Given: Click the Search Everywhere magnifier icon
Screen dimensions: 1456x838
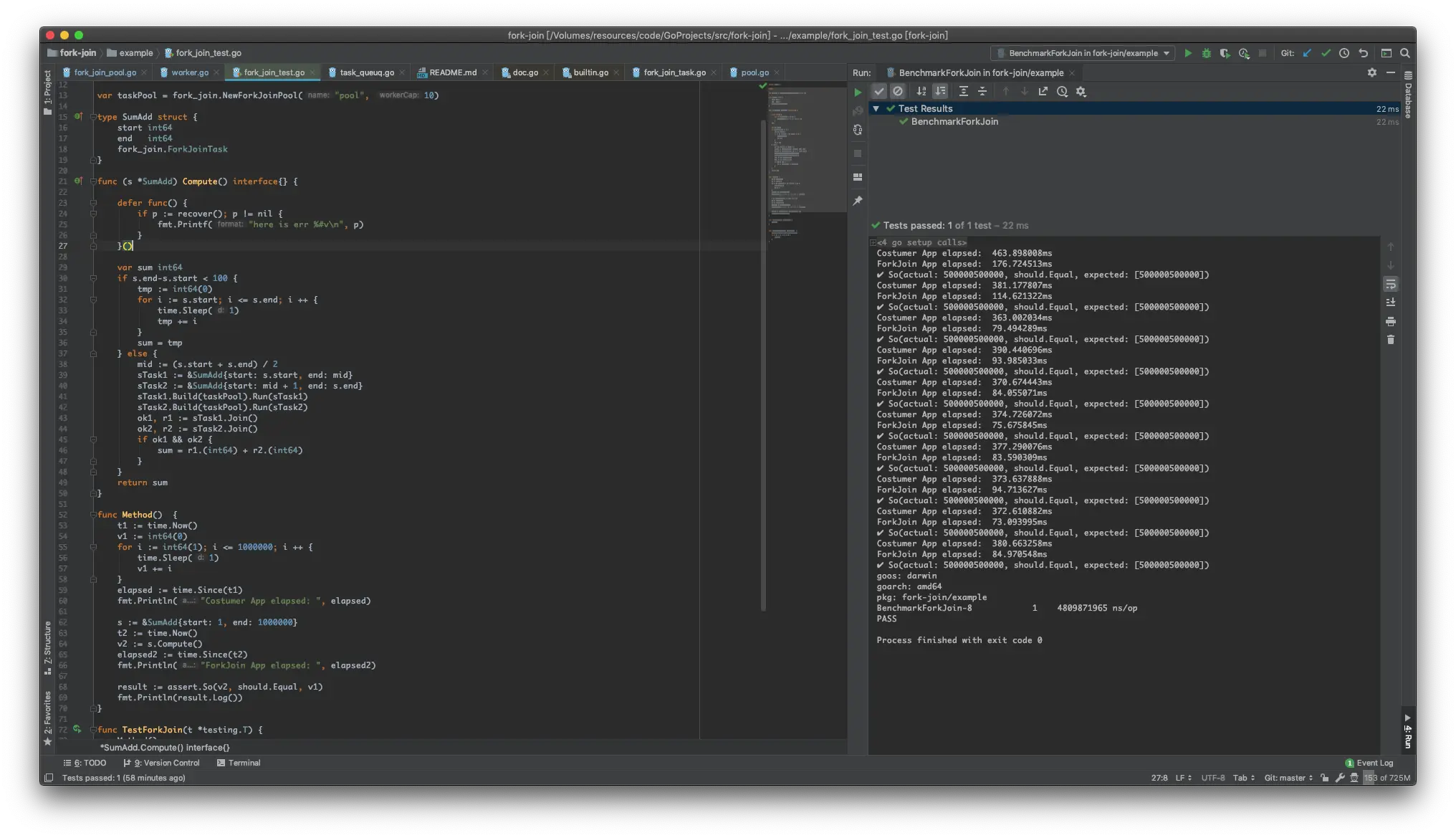Looking at the screenshot, I should pyautogui.click(x=1405, y=53).
